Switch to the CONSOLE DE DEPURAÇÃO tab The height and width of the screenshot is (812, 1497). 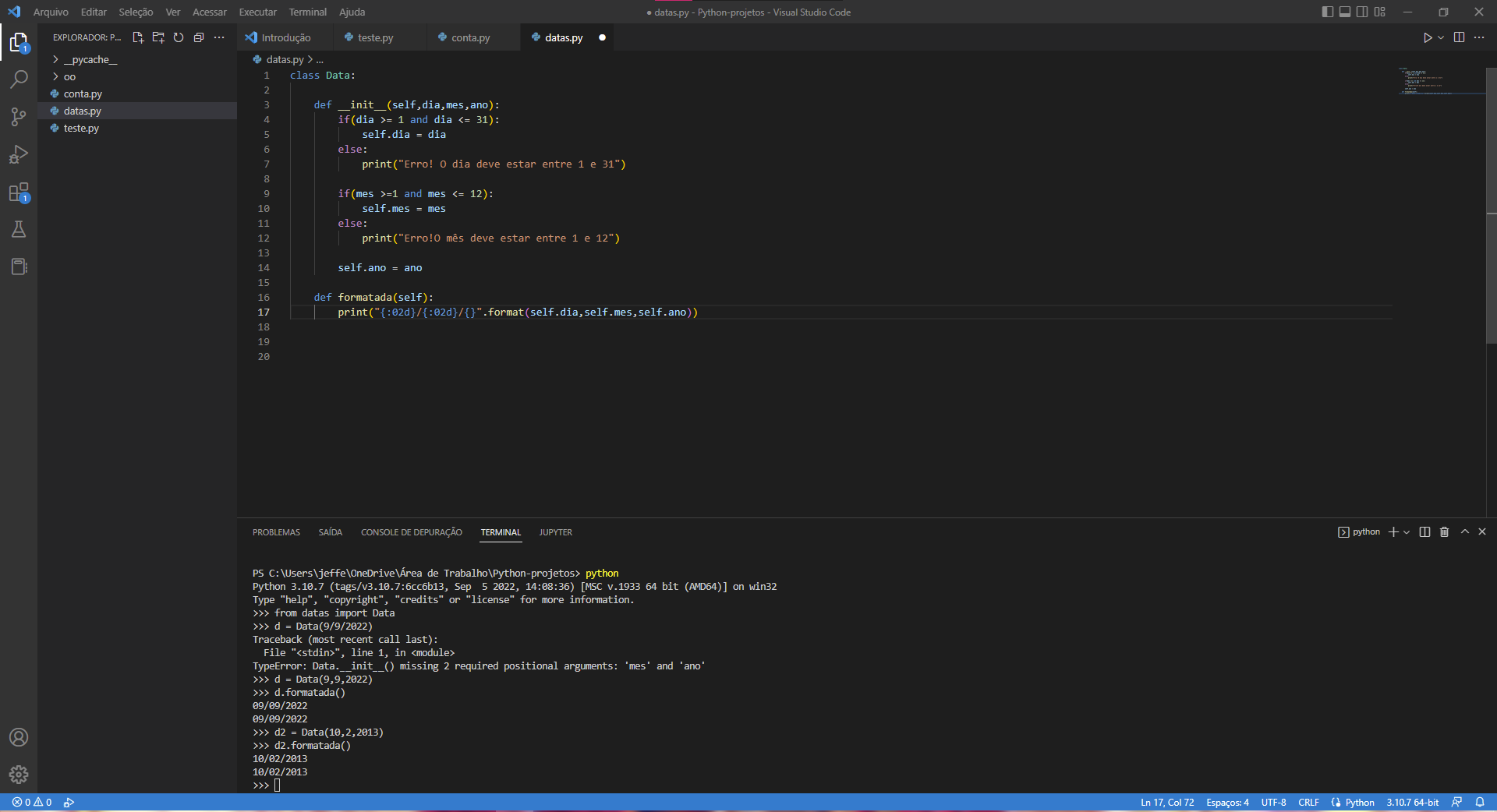411,532
